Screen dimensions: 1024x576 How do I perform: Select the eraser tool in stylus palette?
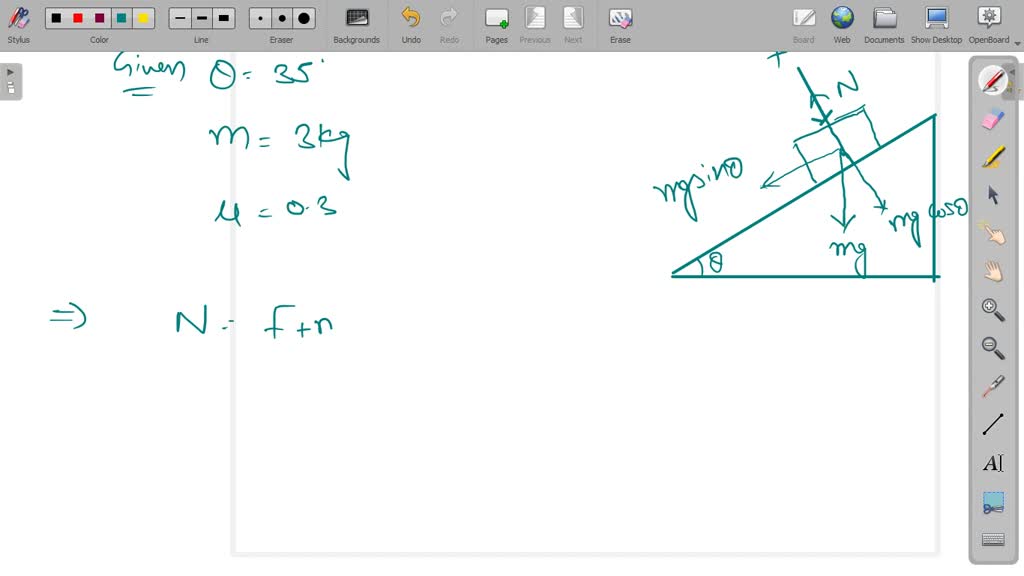coord(993,119)
